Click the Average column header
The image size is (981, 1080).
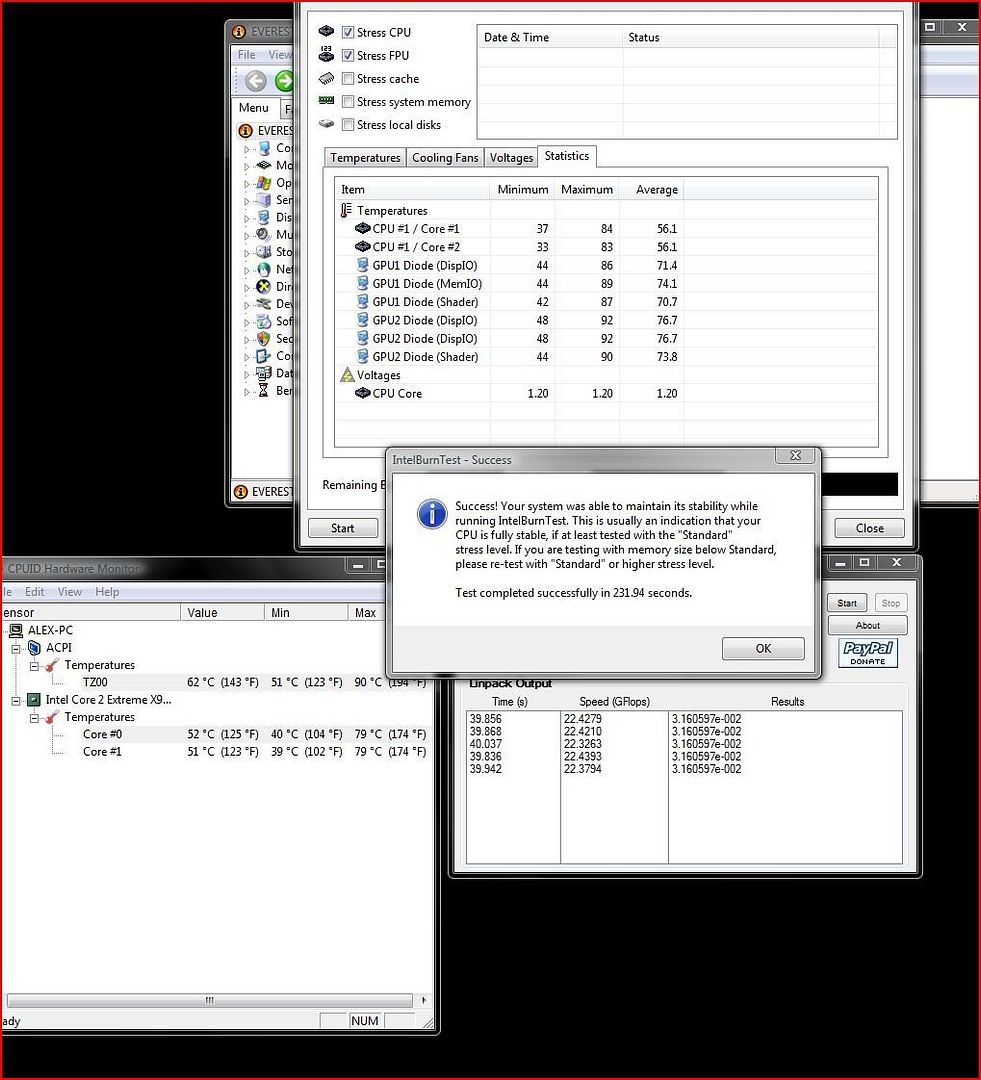652,189
